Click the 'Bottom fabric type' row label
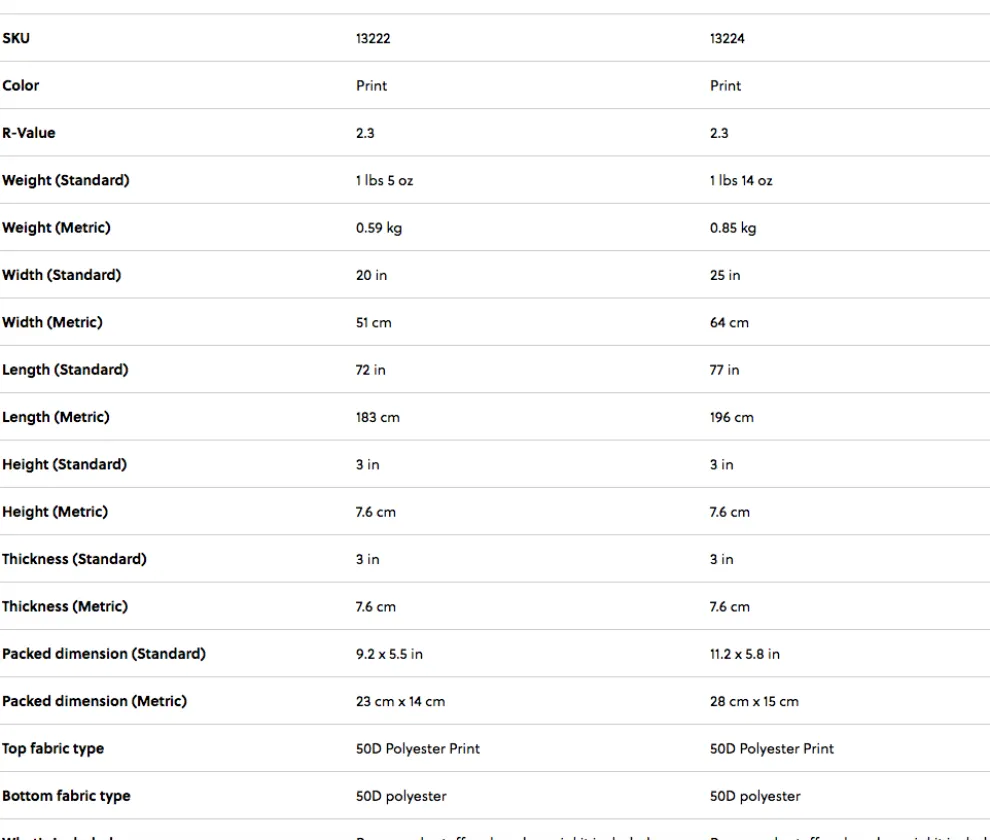990x840 pixels. click(x=66, y=796)
